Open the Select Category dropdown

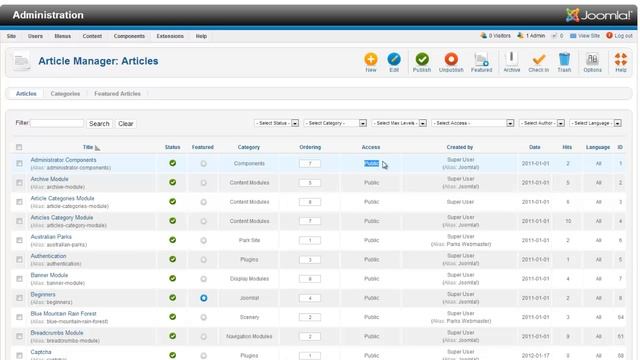[x=335, y=123]
